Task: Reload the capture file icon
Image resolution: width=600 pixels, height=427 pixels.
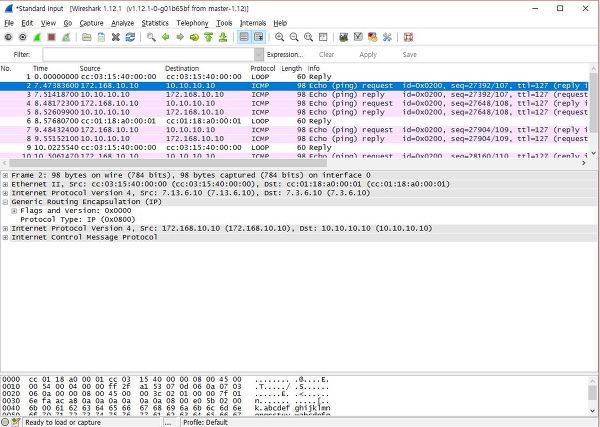Action: tap(130, 37)
